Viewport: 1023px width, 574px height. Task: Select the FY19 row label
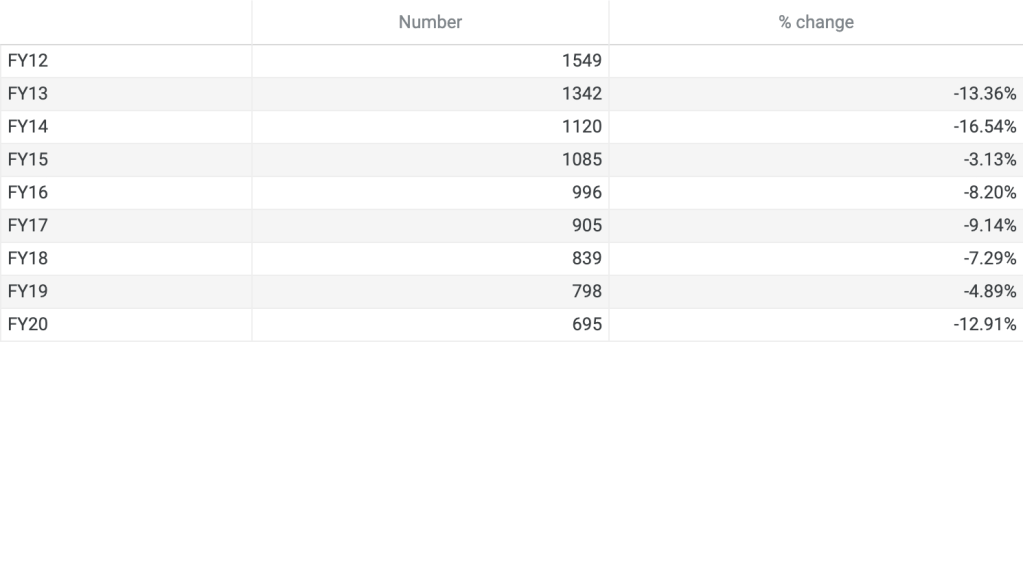28,292
